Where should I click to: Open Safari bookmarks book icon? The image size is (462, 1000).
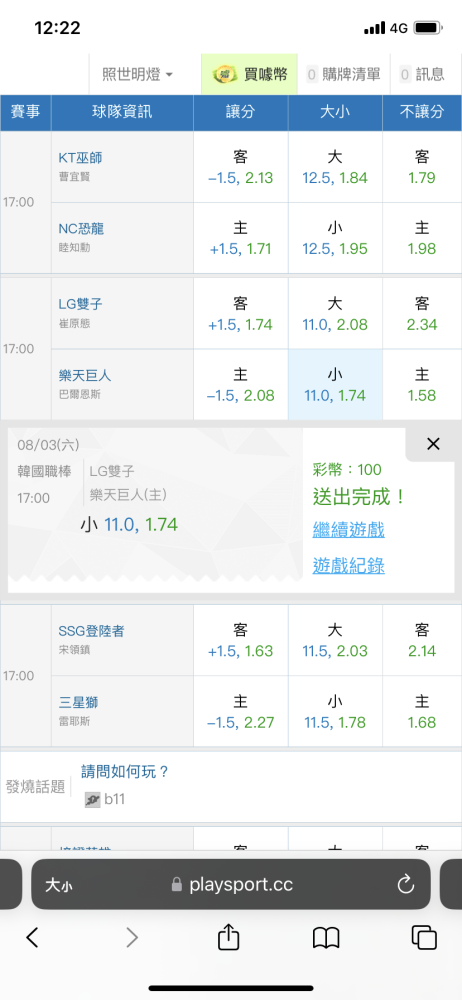(x=326, y=938)
